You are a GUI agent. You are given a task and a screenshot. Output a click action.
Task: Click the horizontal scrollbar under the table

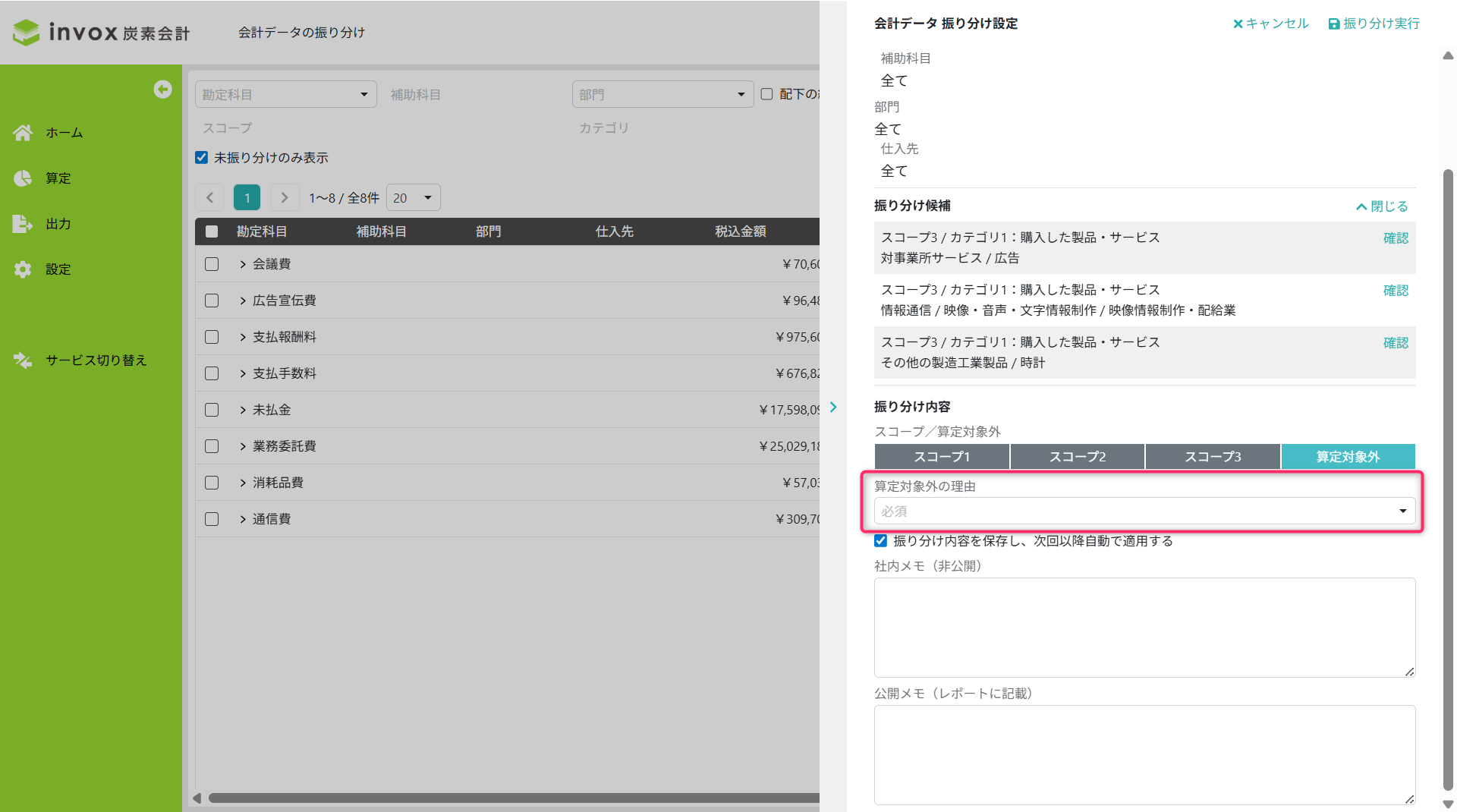(513, 798)
